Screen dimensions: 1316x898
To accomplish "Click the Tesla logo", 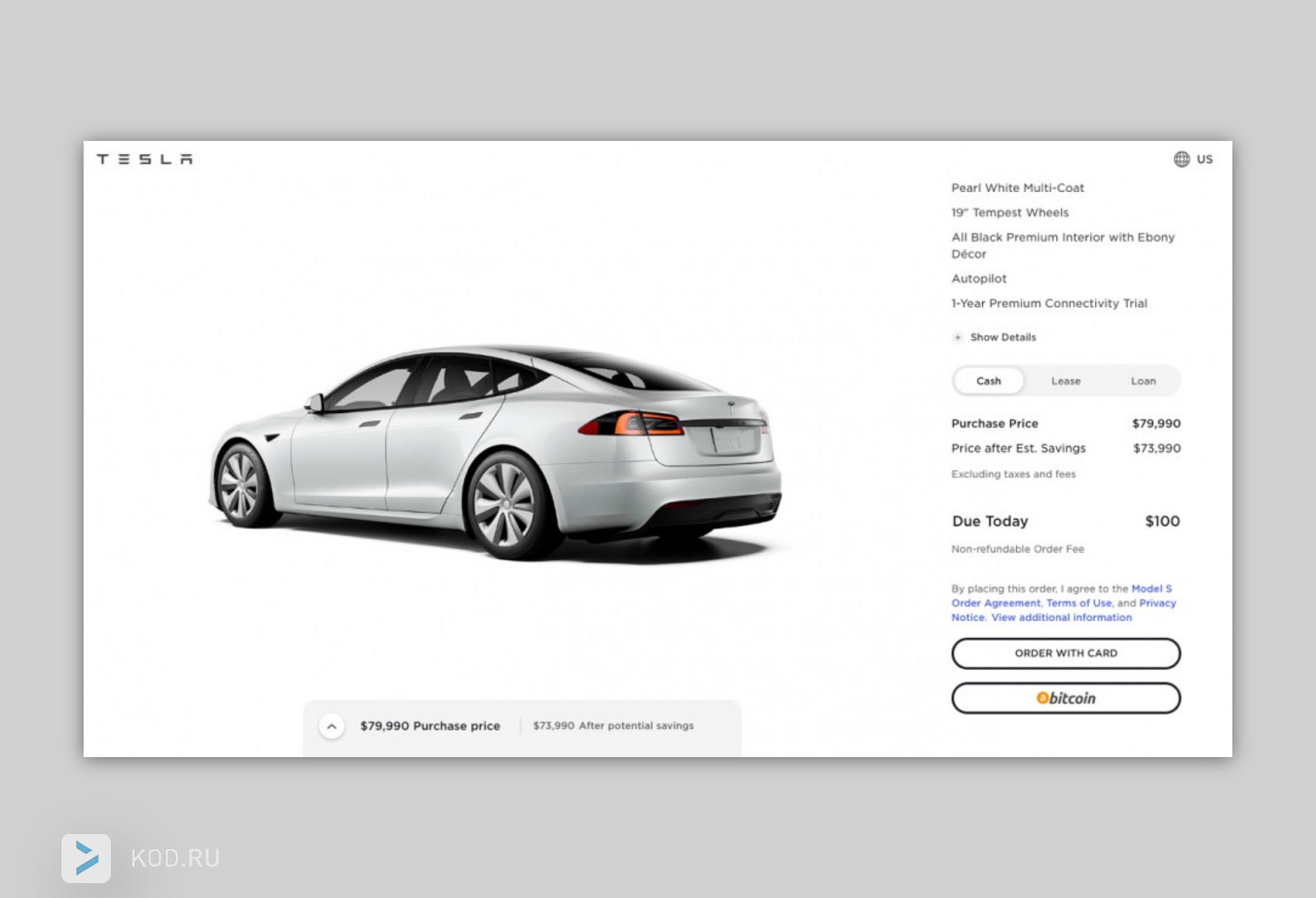I will pos(145,159).
